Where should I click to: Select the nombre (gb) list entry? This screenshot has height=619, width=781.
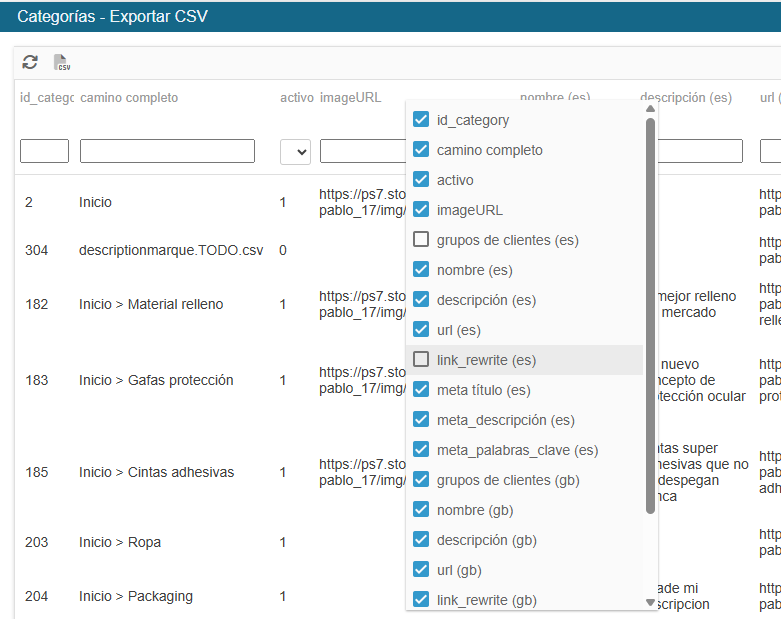(x=524, y=510)
